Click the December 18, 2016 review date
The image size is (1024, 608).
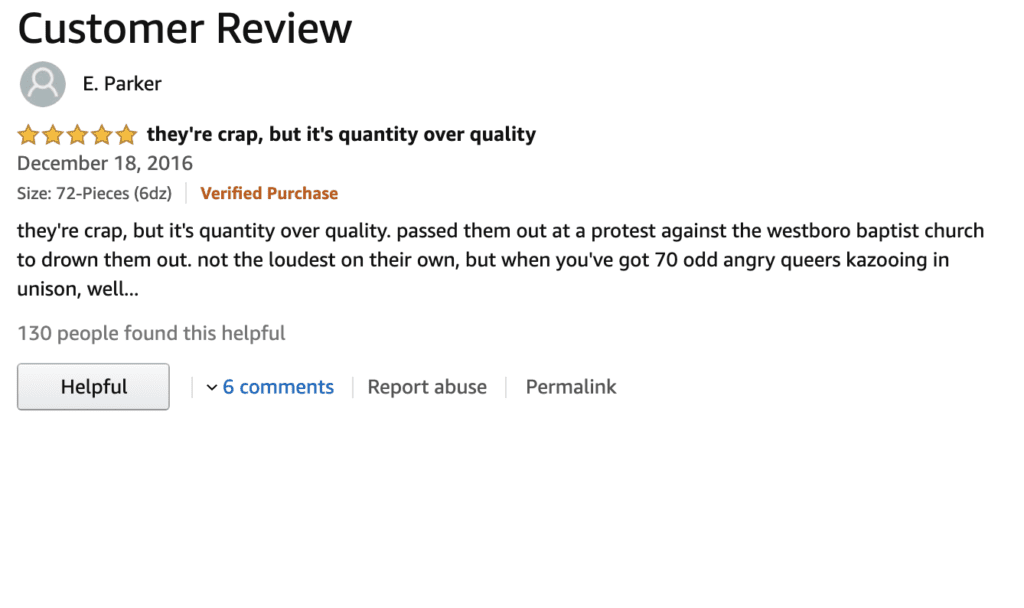tap(104, 163)
